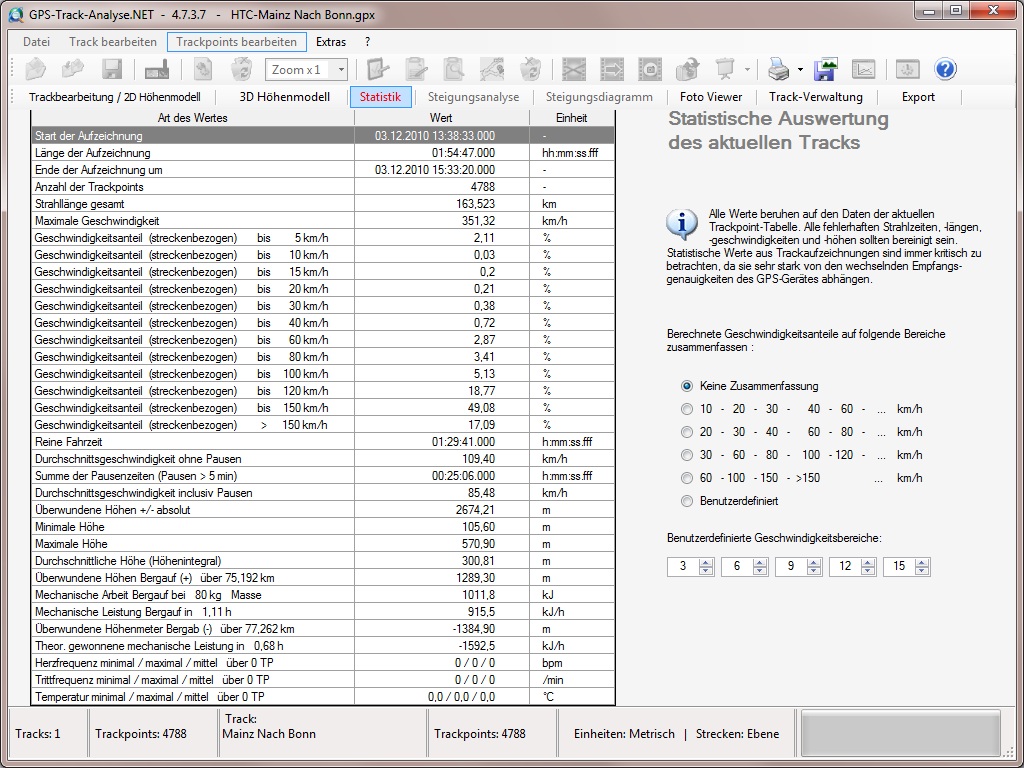Open the 'Datei' menu

(x=36, y=42)
